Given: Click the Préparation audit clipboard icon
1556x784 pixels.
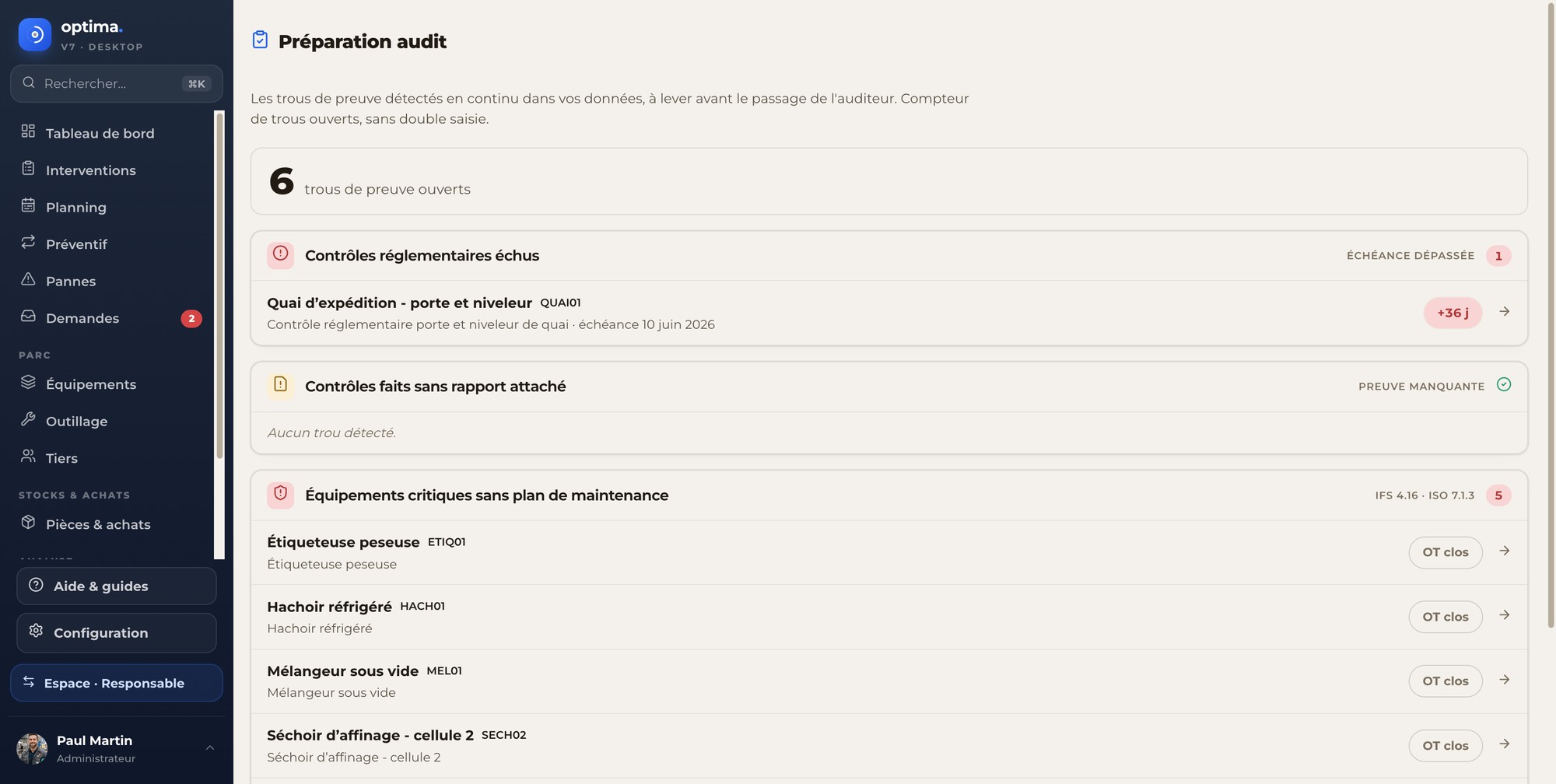Looking at the screenshot, I should pyautogui.click(x=260, y=40).
